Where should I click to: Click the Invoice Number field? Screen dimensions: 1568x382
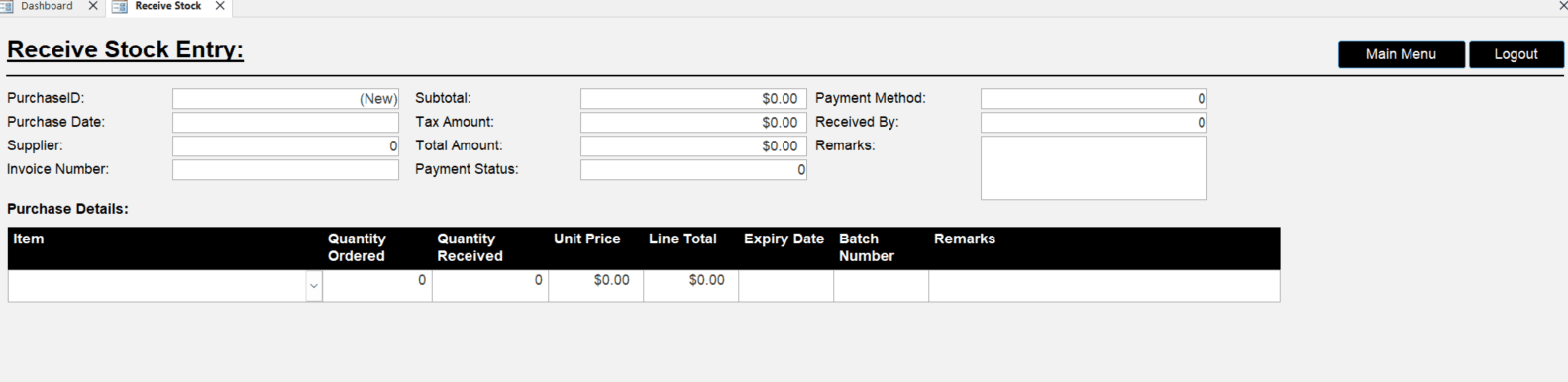tap(285, 170)
